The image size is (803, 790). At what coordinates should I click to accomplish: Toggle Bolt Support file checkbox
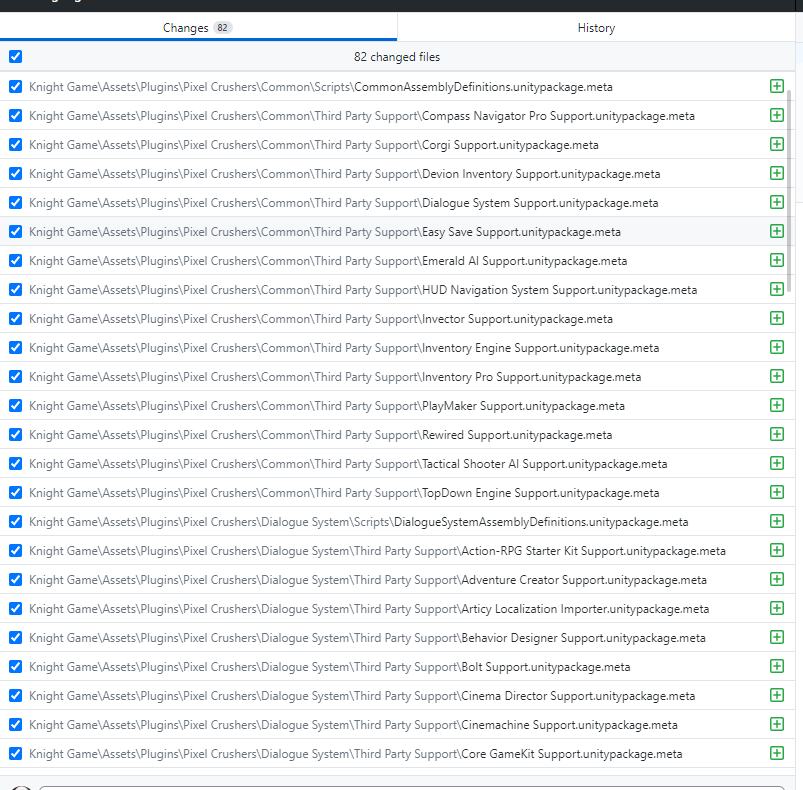click(x=15, y=667)
